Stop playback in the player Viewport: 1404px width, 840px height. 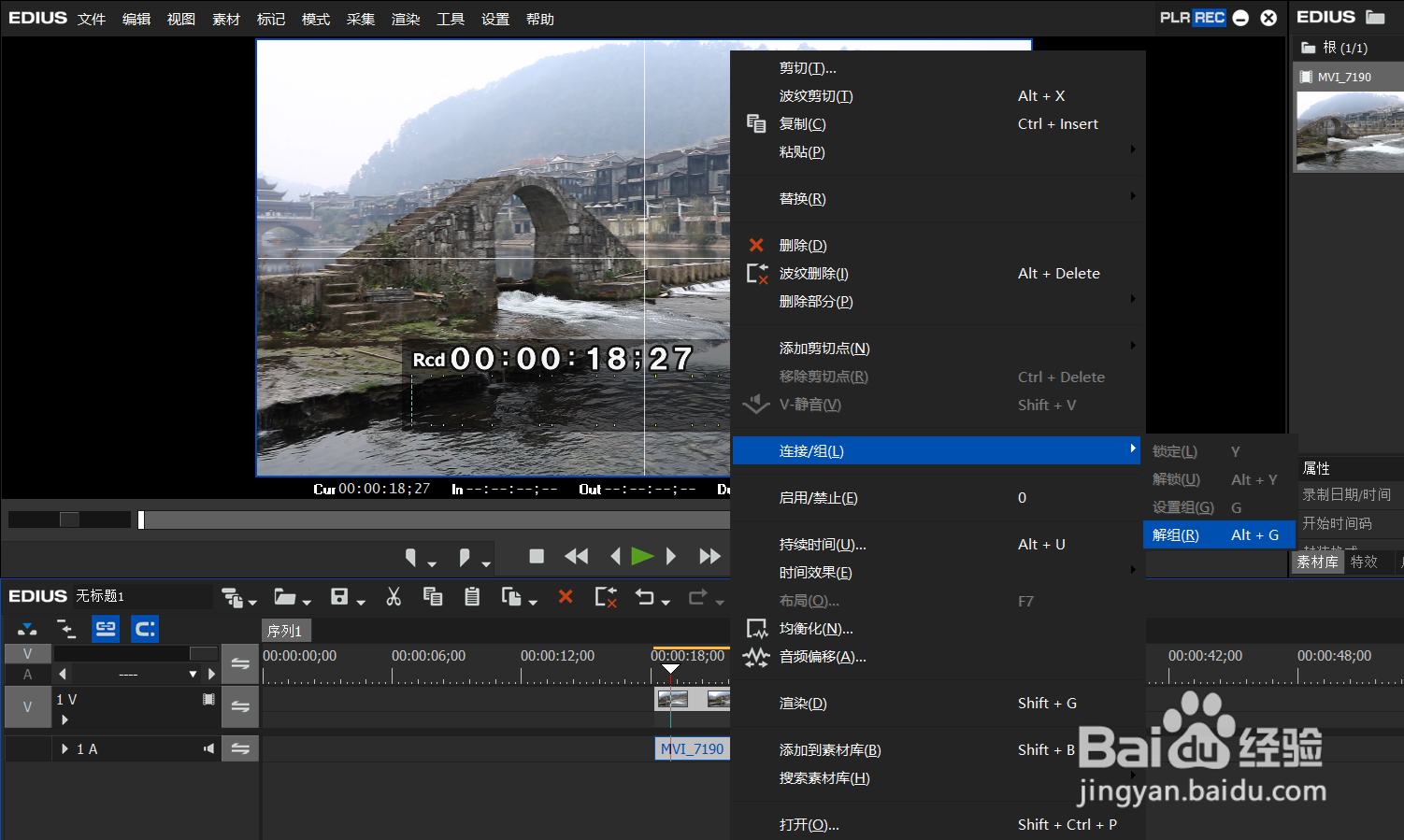(x=537, y=556)
